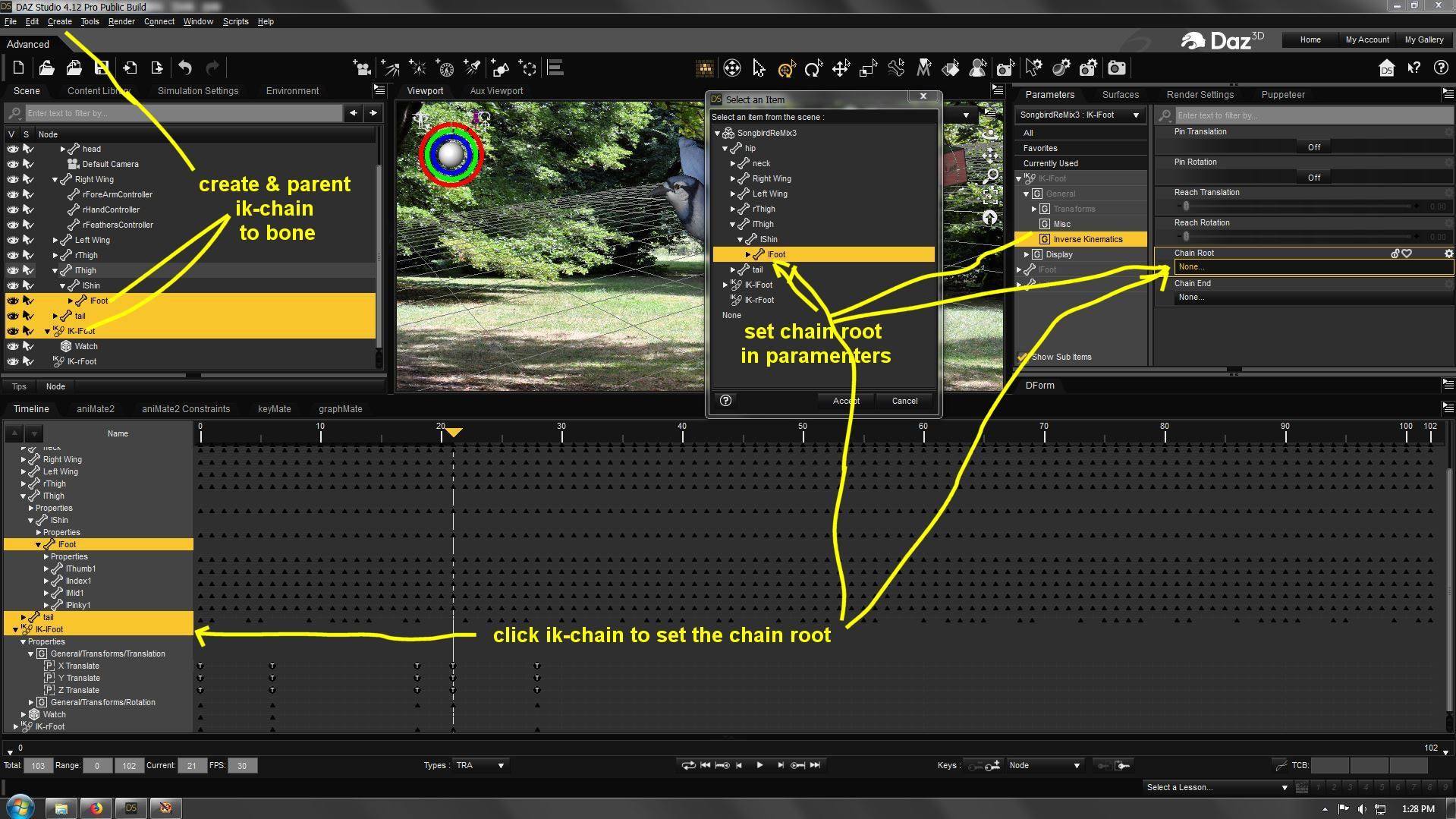Expand the Transforms group in Parameters
This screenshot has width=1456, height=819.
tap(1033, 209)
